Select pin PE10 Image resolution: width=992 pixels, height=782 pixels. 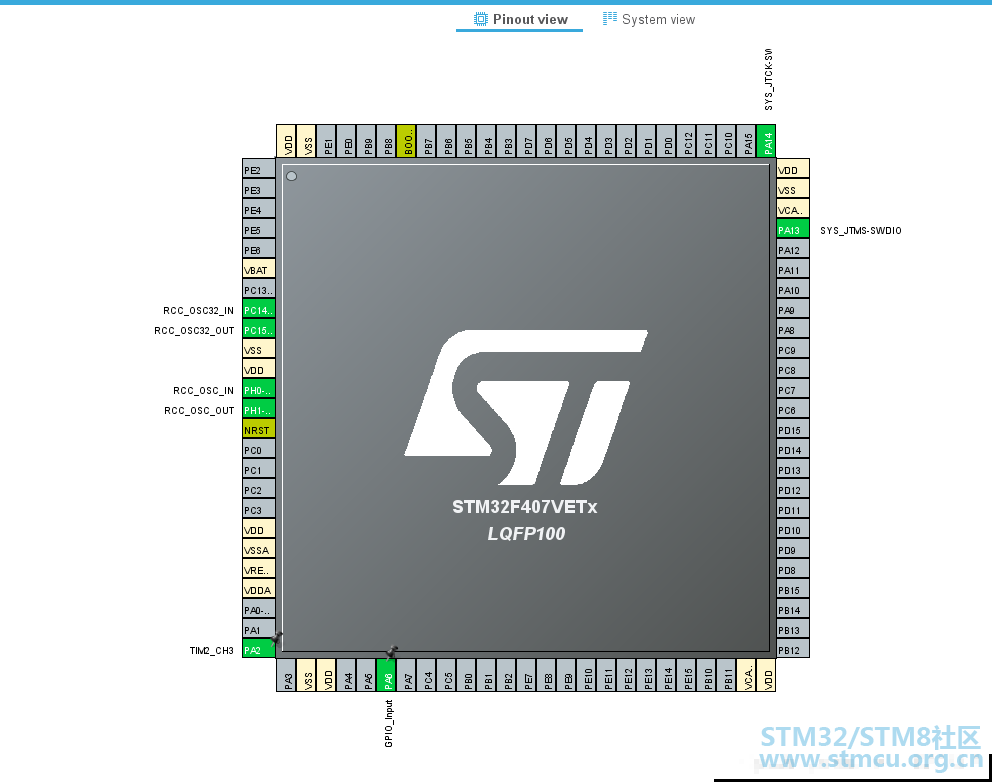click(x=587, y=676)
